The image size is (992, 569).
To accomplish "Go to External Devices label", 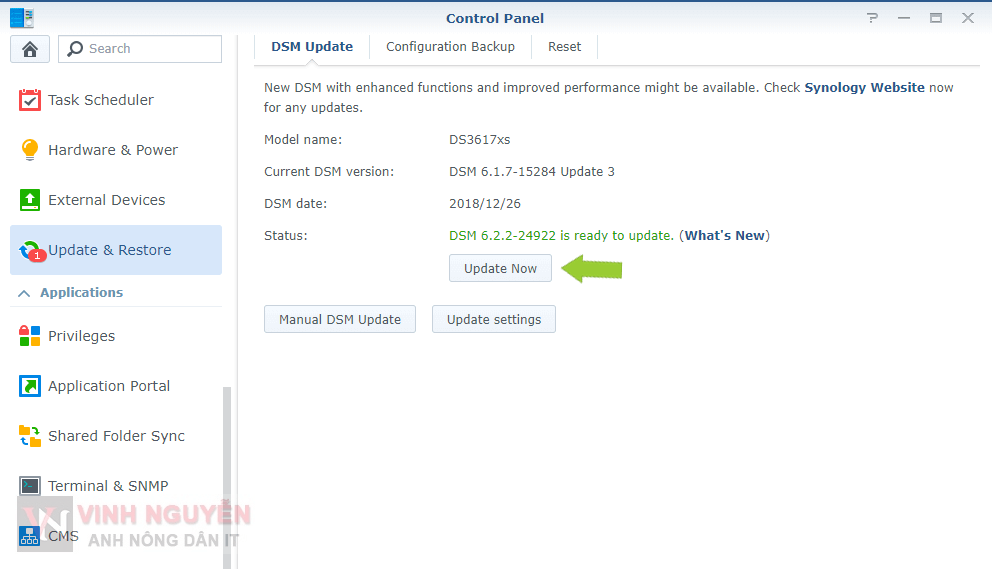I will point(106,200).
